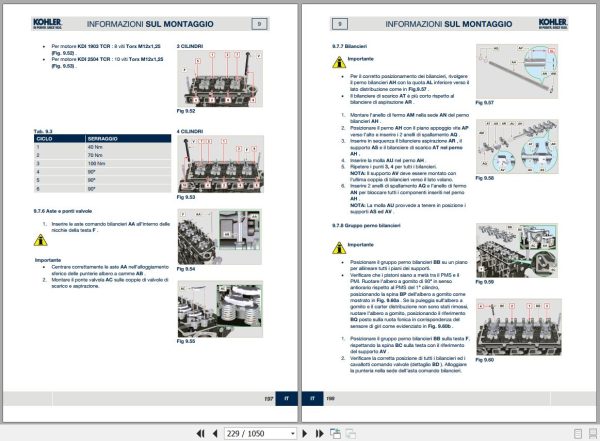Click the Fig 9.54 rocker rods image
Viewport: 600px width, 441px height.
coord(220,237)
